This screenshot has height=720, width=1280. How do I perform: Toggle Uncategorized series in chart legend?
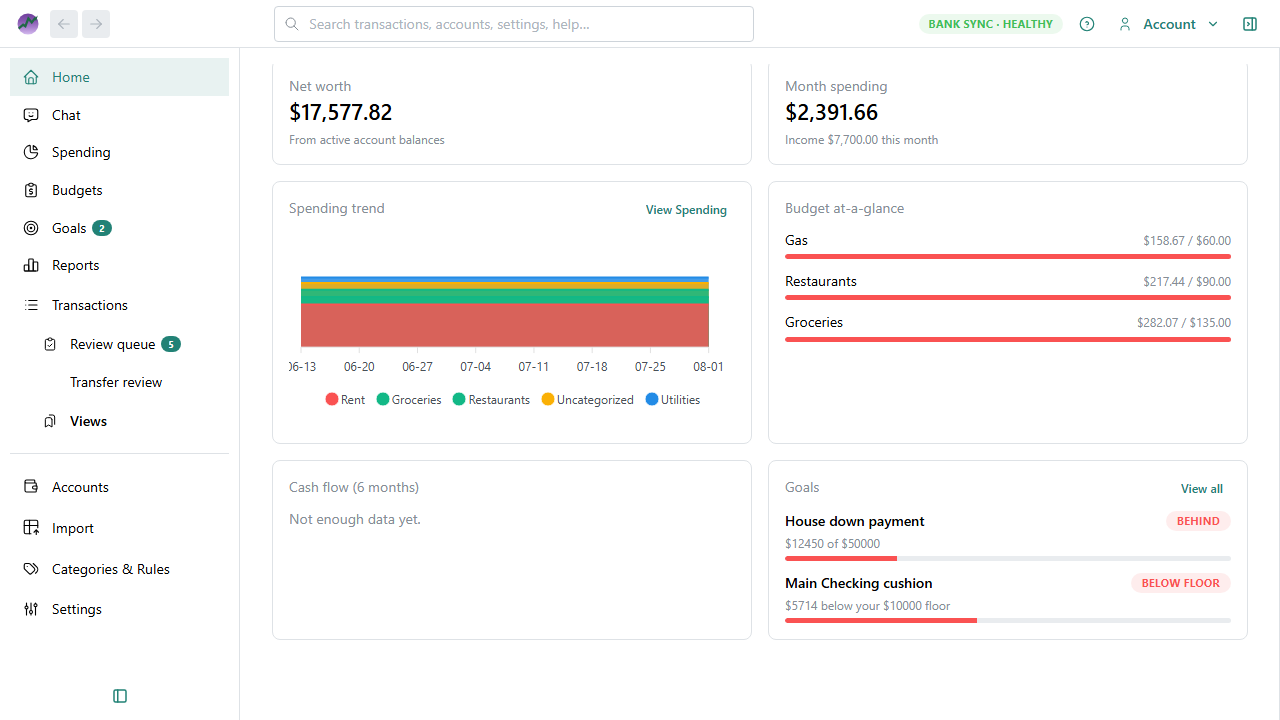(587, 400)
